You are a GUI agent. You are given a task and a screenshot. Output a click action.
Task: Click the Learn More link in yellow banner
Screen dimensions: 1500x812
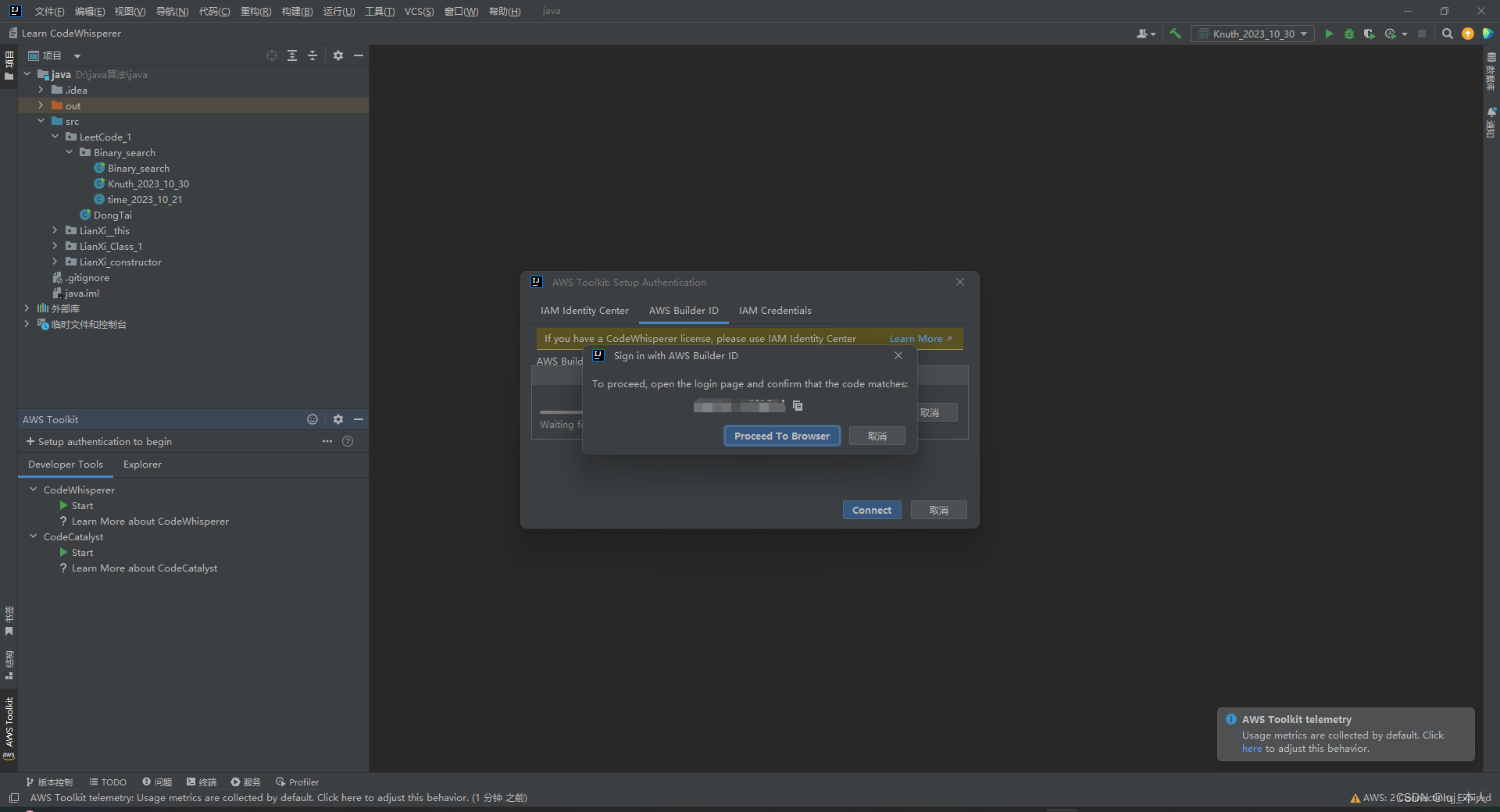tap(920, 339)
